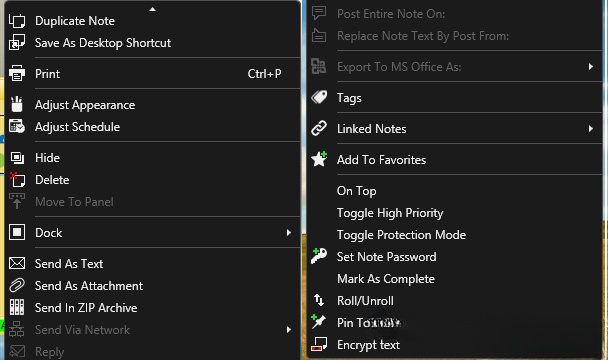Screen dimensions: 608x360
Task: Click the Adjust Schedule calendar icon
Action: point(17,127)
